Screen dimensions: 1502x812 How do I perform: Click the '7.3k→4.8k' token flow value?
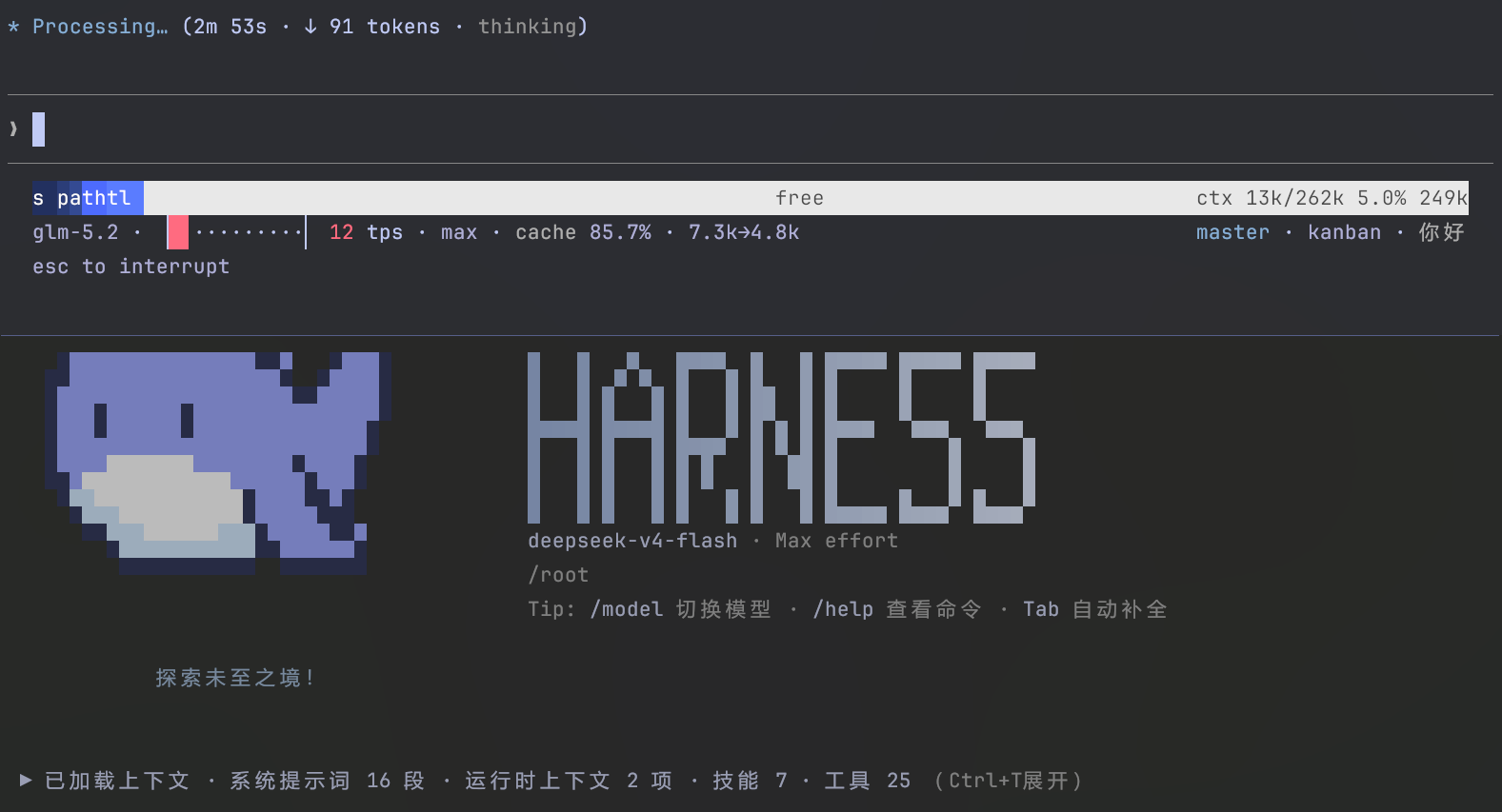(x=744, y=232)
